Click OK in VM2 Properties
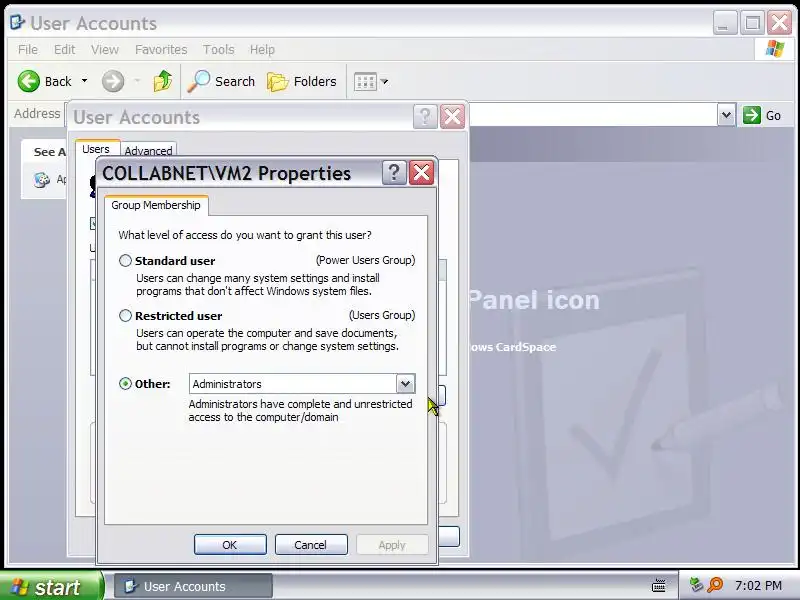The width and height of the screenshot is (800, 600). pos(230,545)
